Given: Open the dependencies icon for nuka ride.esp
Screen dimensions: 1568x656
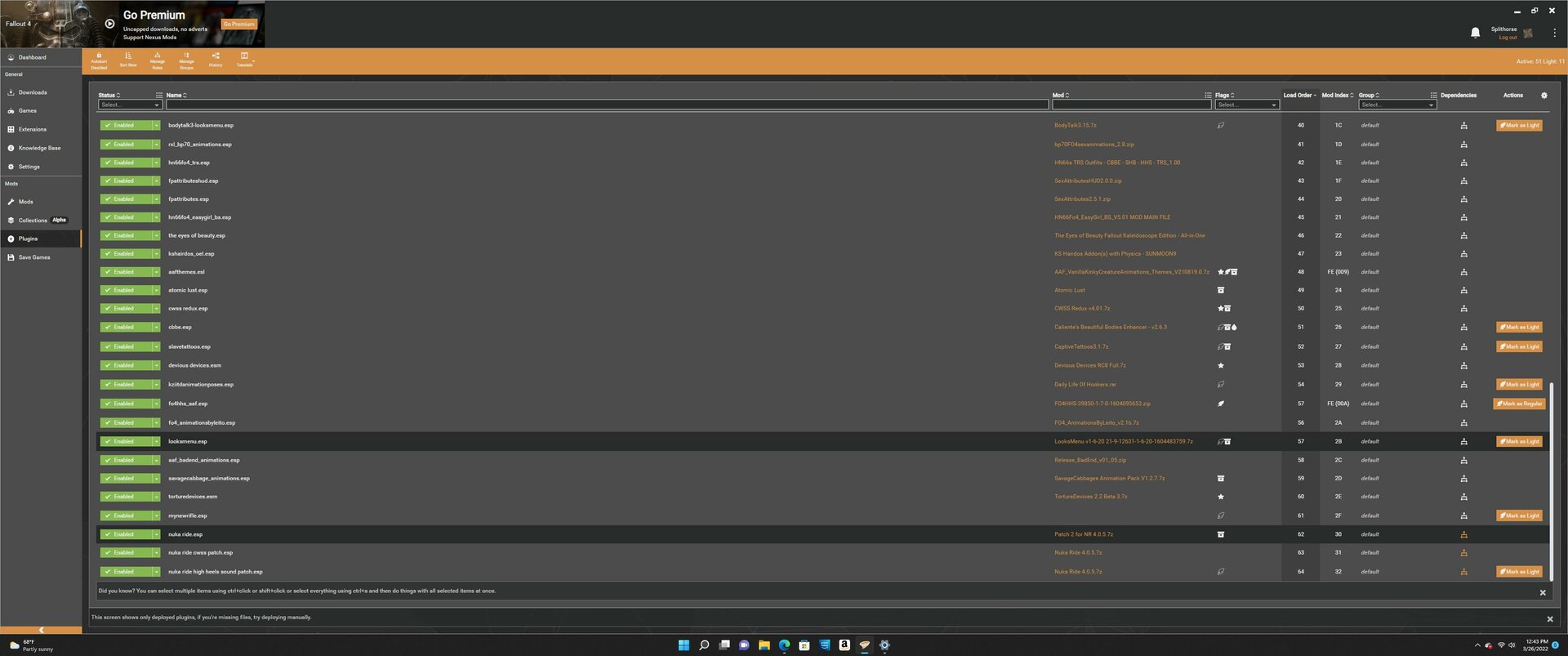Looking at the screenshot, I should click(1463, 534).
